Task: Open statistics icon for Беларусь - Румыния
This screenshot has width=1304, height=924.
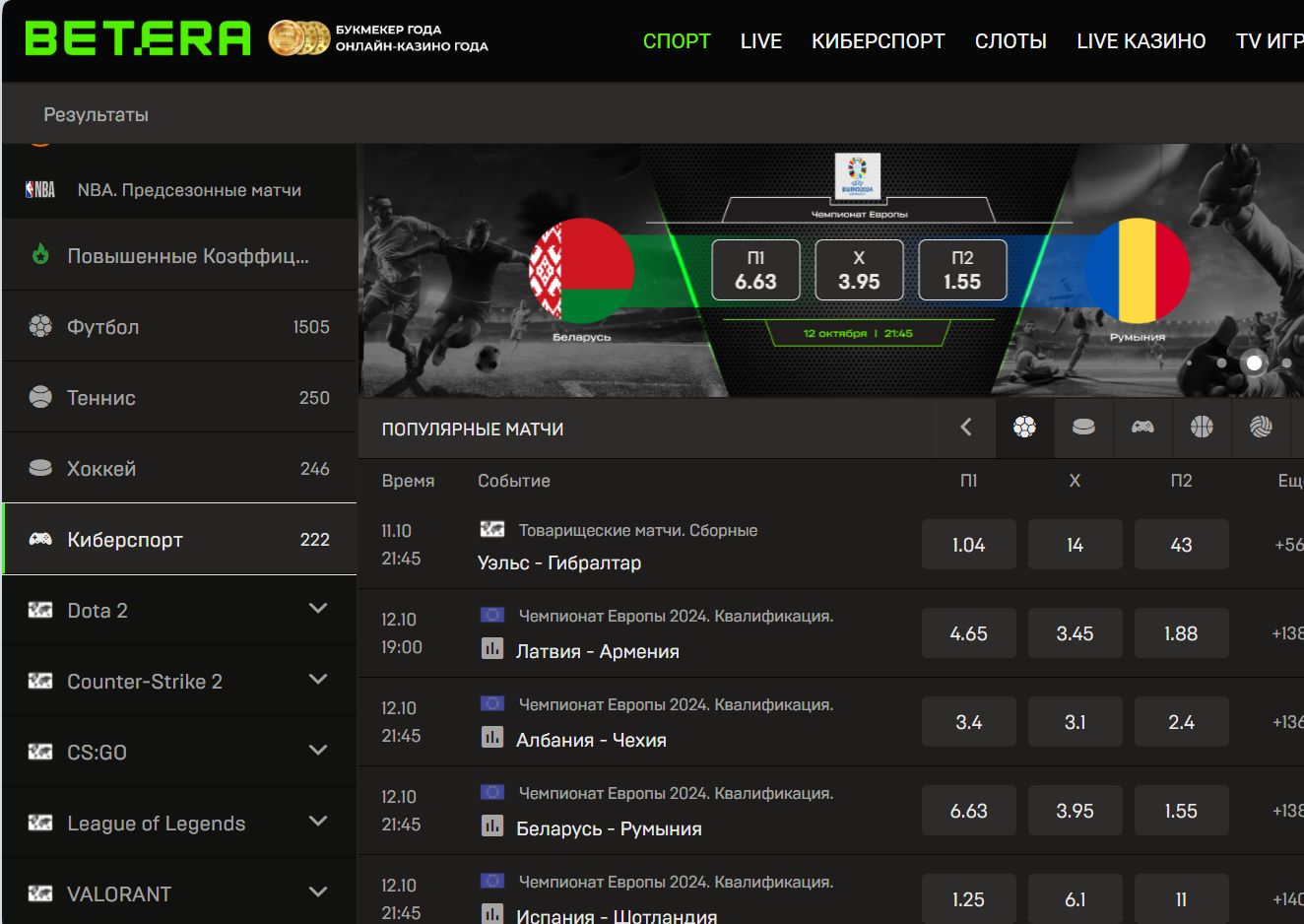Action: click(492, 826)
